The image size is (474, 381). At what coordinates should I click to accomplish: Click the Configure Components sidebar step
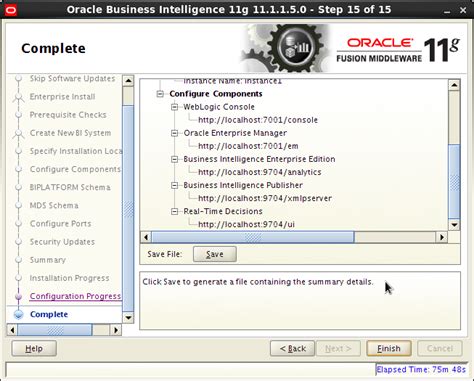75,169
